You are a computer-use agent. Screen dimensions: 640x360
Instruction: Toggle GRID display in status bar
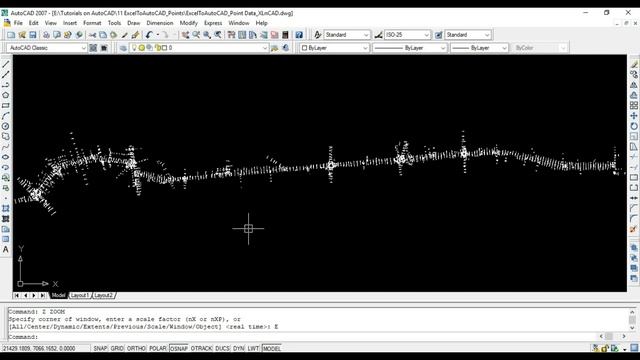pos(117,348)
